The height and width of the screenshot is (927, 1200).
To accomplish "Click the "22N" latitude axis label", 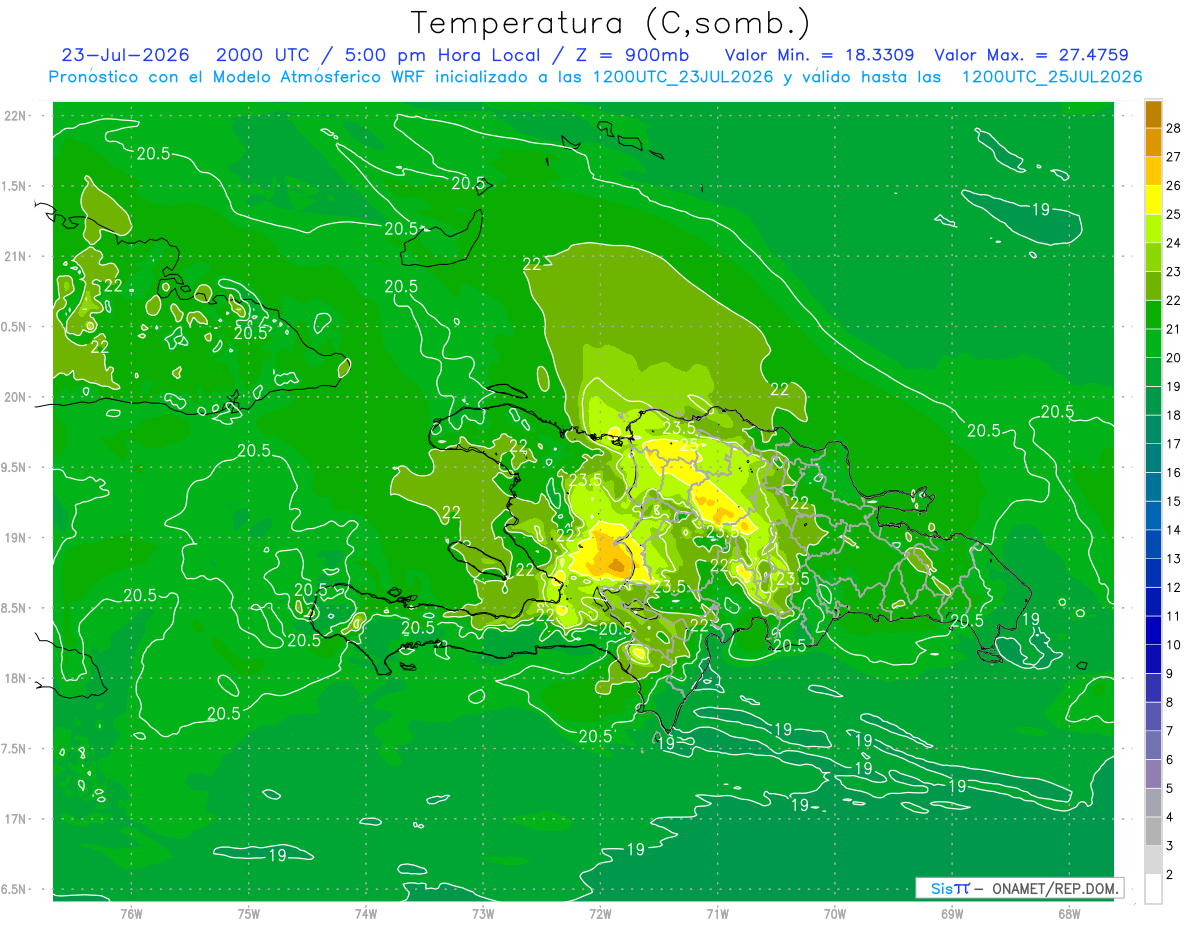I will pyautogui.click(x=16, y=116).
